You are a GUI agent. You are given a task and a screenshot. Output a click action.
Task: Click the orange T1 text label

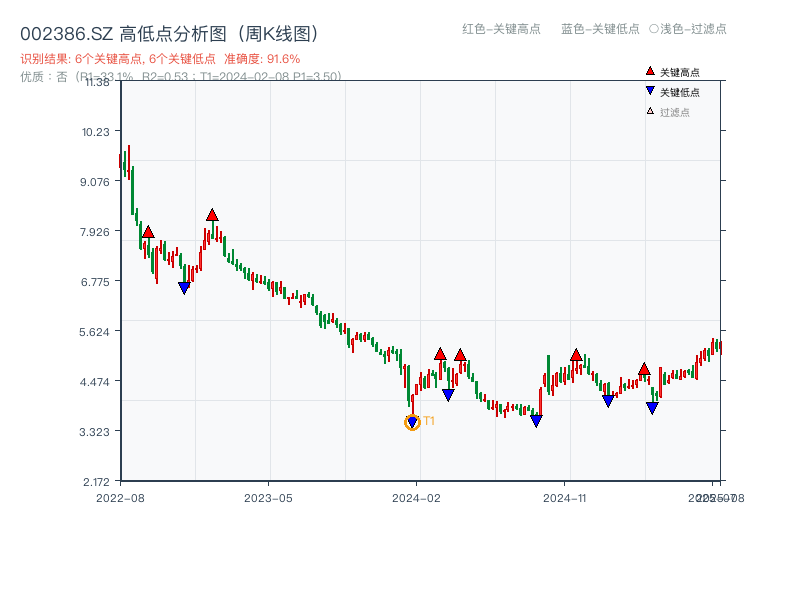pyautogui.click(x=429, y=421)
